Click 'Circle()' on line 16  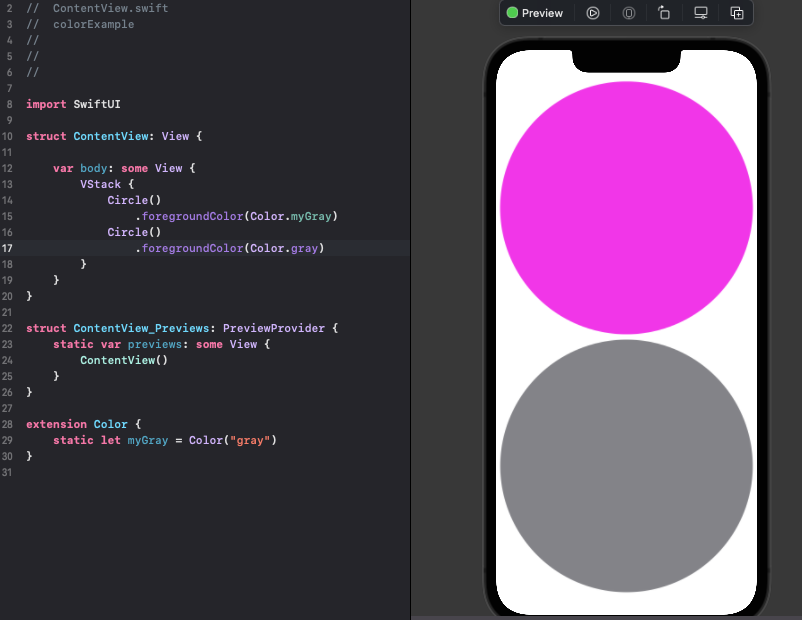pos(134,232)
